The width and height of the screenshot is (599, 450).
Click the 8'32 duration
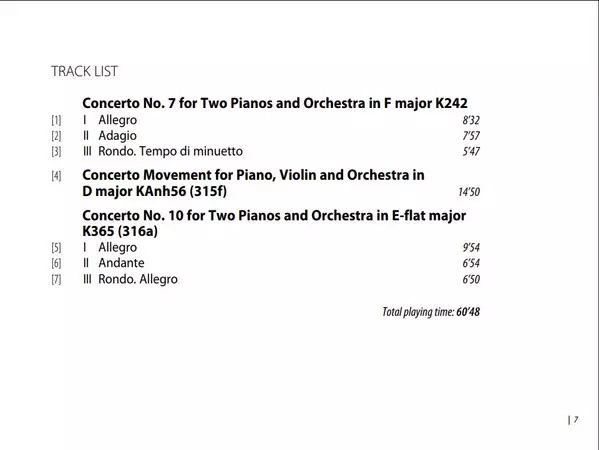(471, 120)
